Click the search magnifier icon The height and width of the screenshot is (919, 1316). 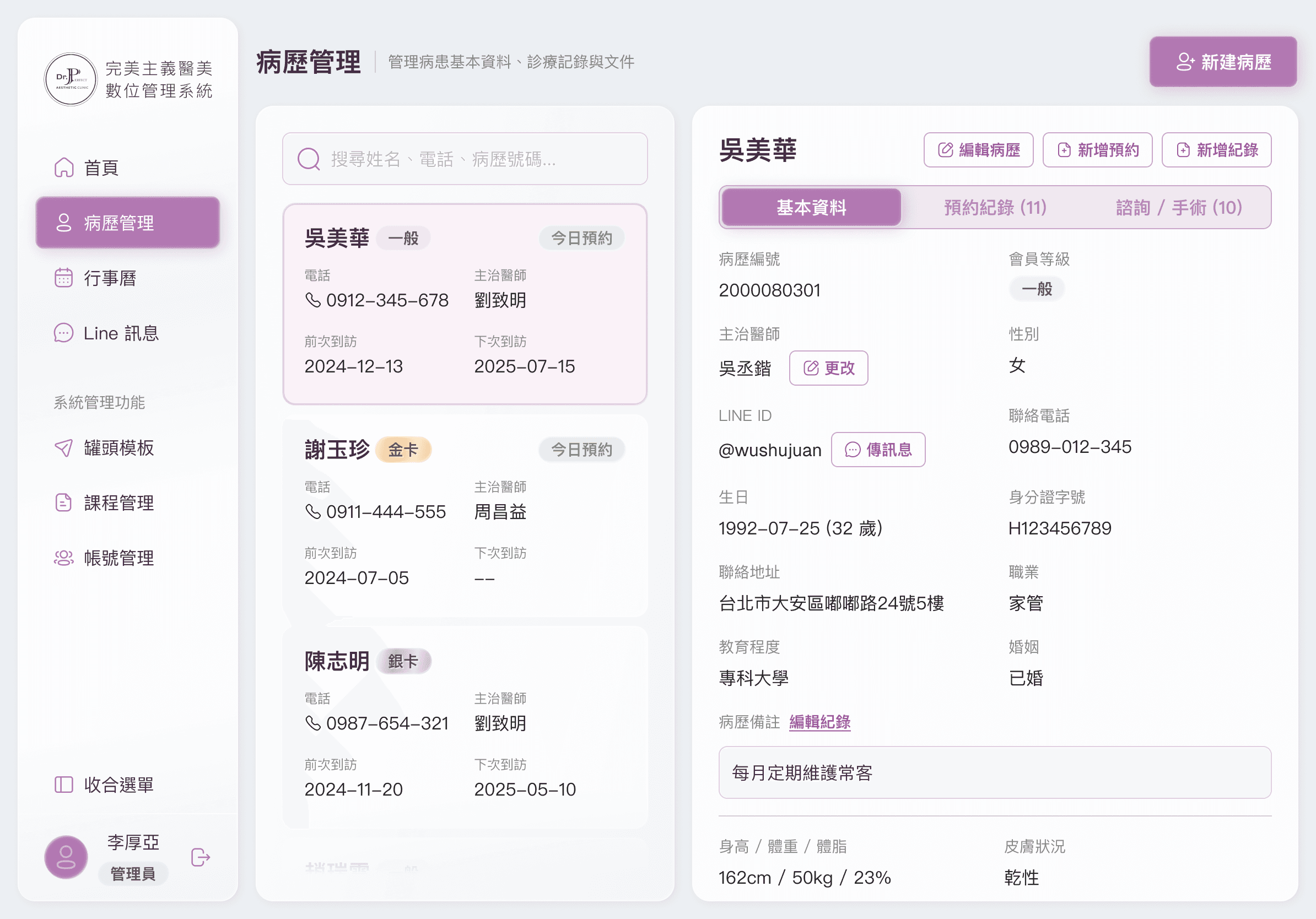point(309,159)
